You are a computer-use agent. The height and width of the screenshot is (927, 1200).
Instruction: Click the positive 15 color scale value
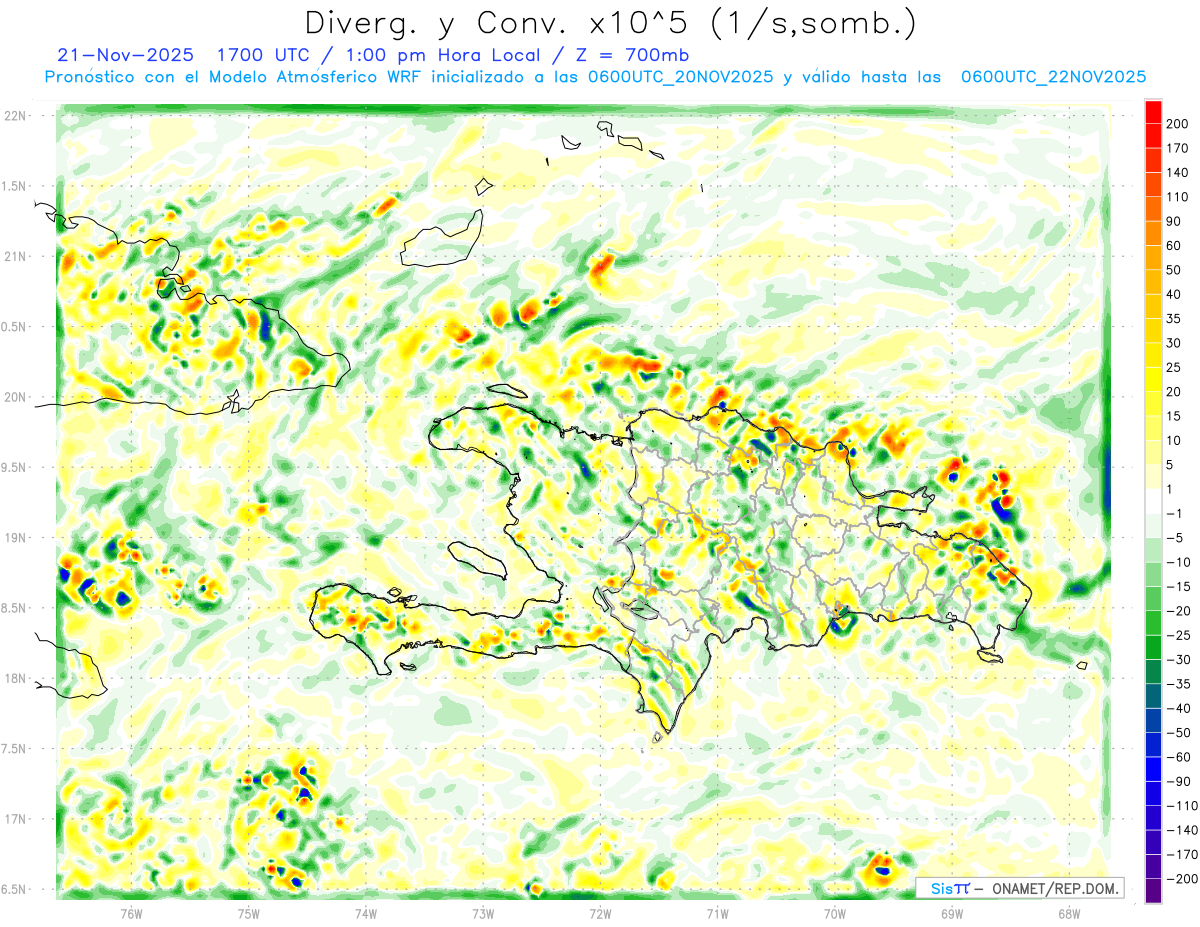(x=1173, y=416)
